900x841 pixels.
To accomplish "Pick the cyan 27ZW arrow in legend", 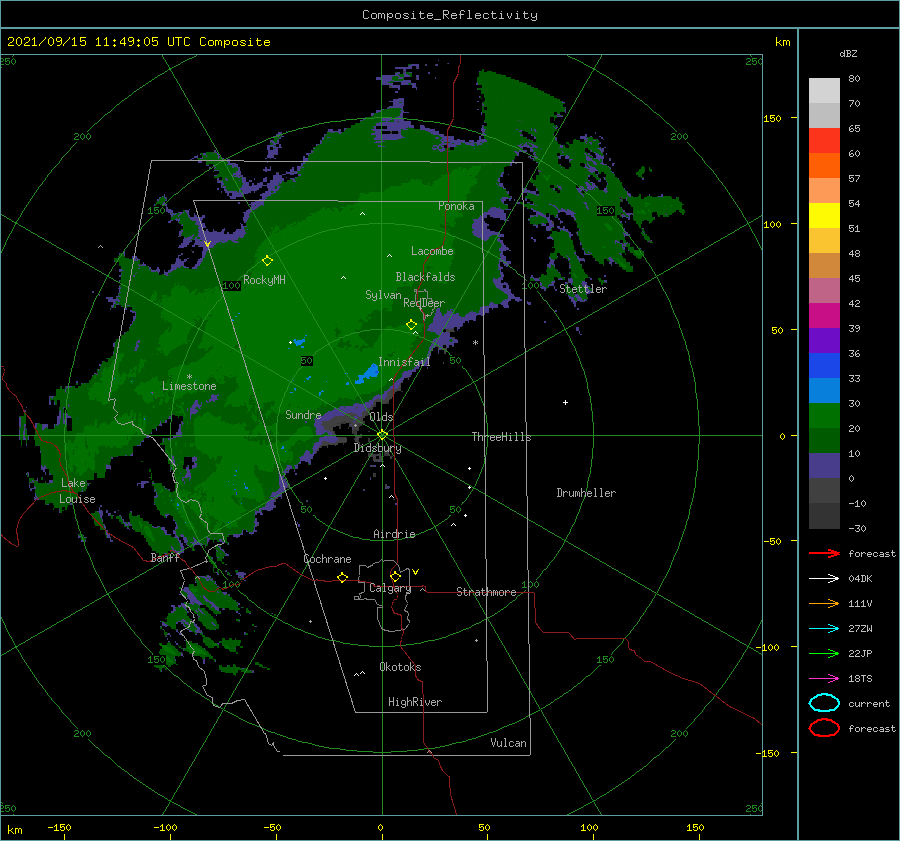I will click(824, 629).
